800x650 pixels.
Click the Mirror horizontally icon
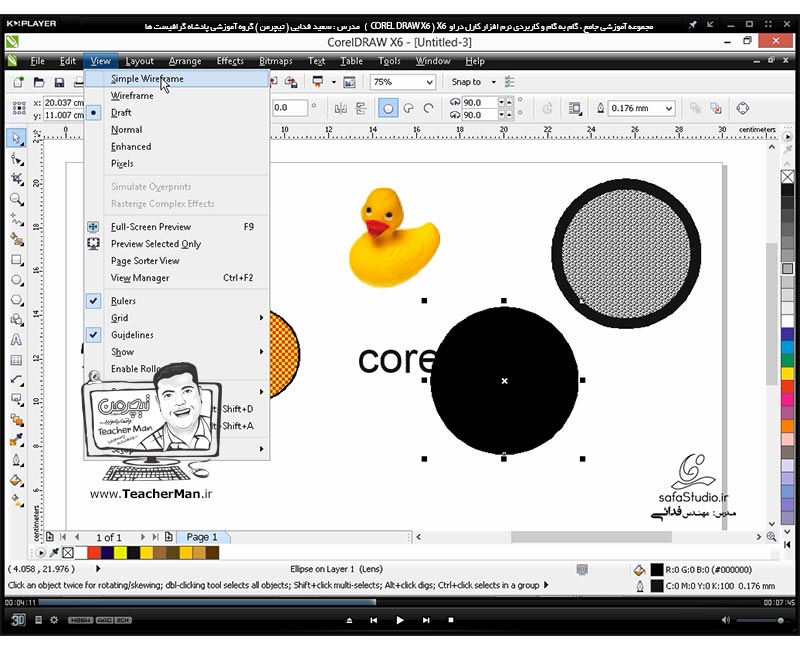(340, 108)
